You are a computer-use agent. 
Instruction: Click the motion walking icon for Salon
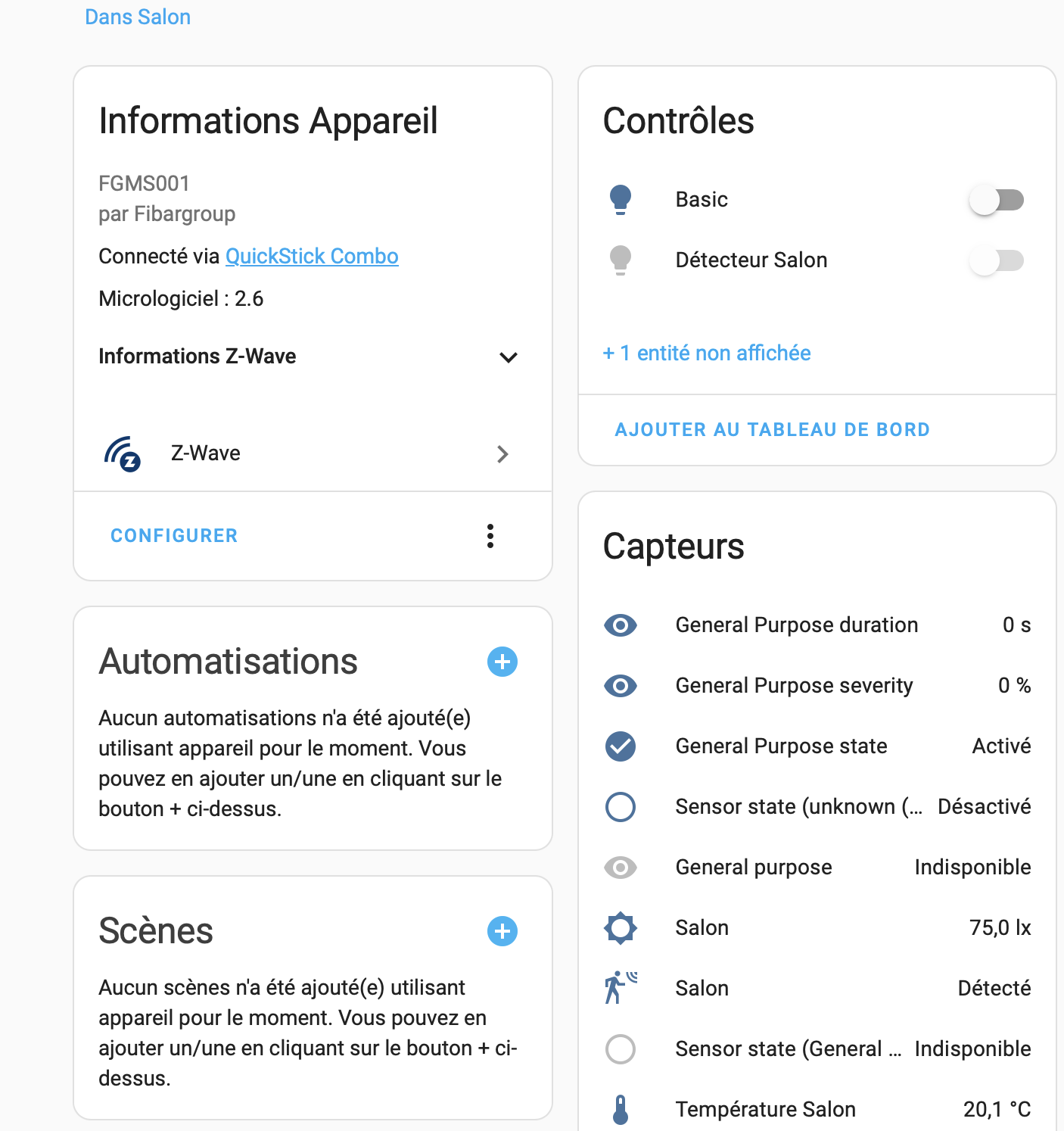coord(621,988)
